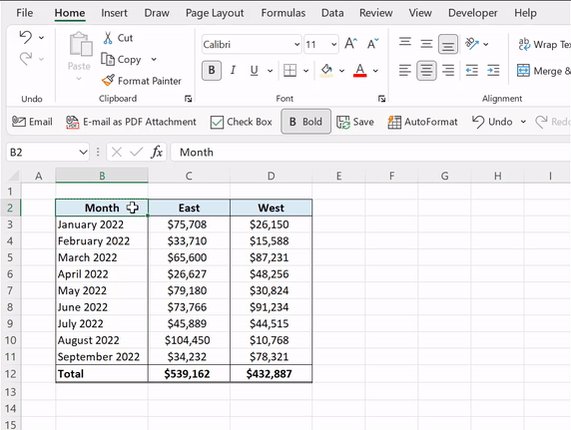Viewport: 571px width, 430px height.
Task: Insert a Check Box from quick access toolbar
Action: tap(241, 122)
